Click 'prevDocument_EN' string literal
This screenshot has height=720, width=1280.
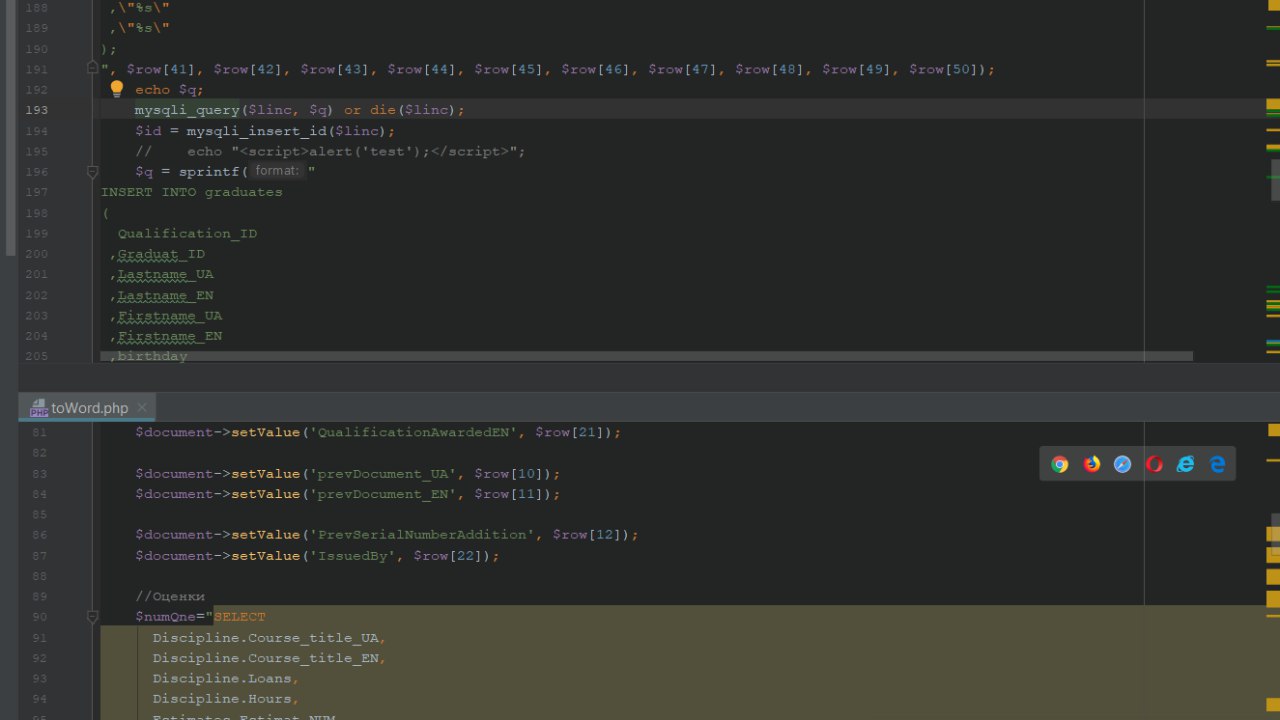383,494
